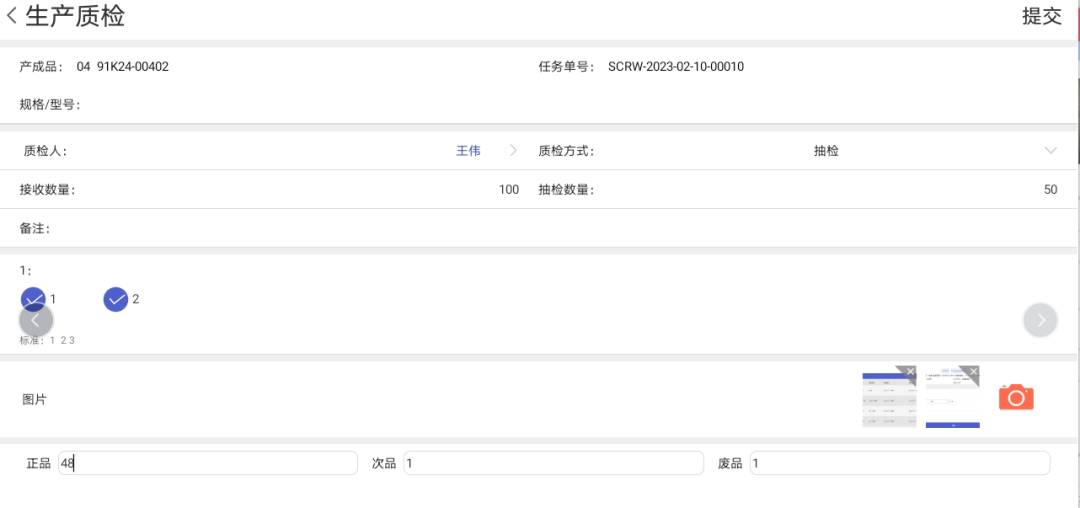Click the inspector name 王伟

(468, 151)
